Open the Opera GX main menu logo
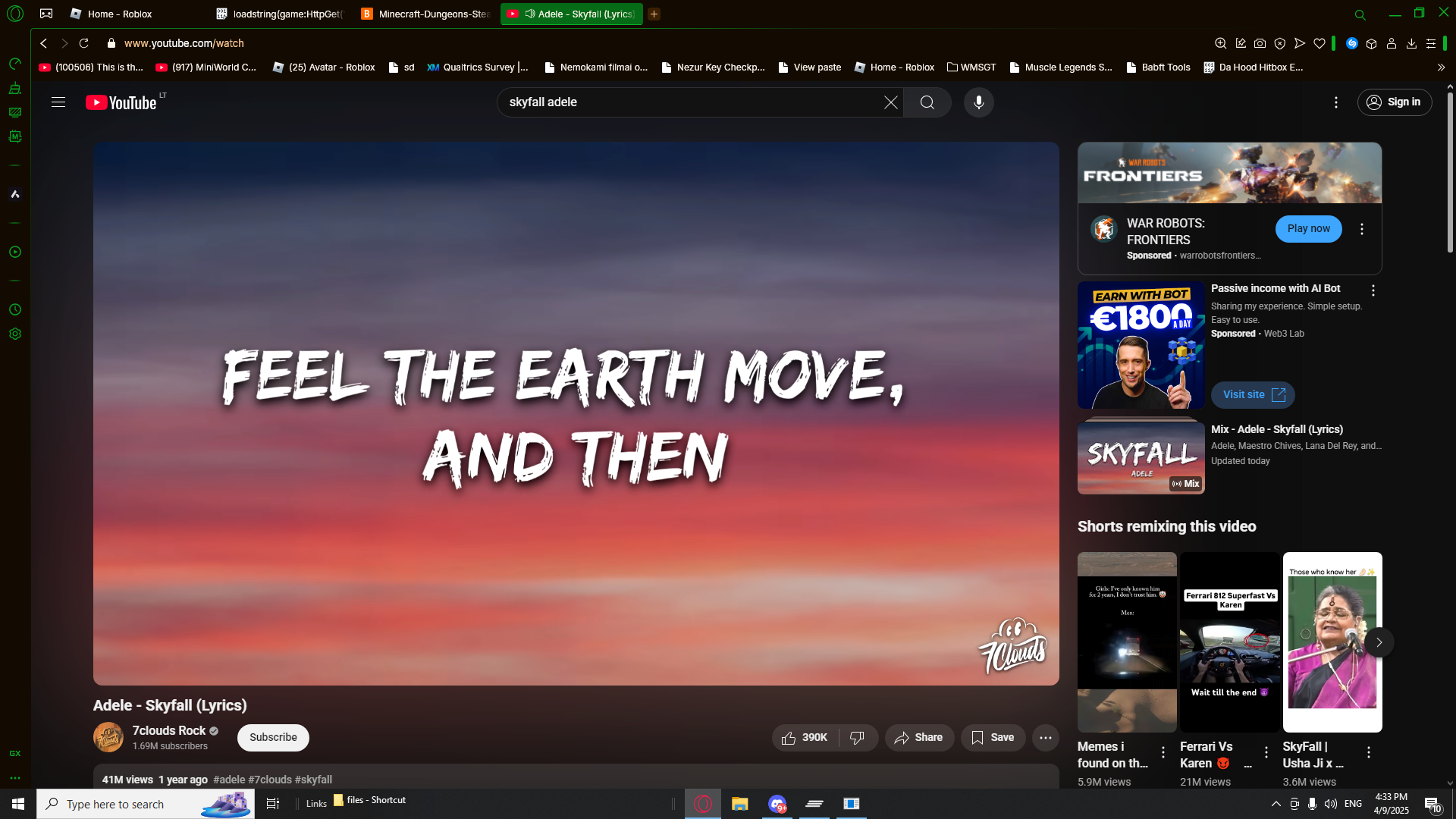The image size is (1456, 819). point(15,14)
